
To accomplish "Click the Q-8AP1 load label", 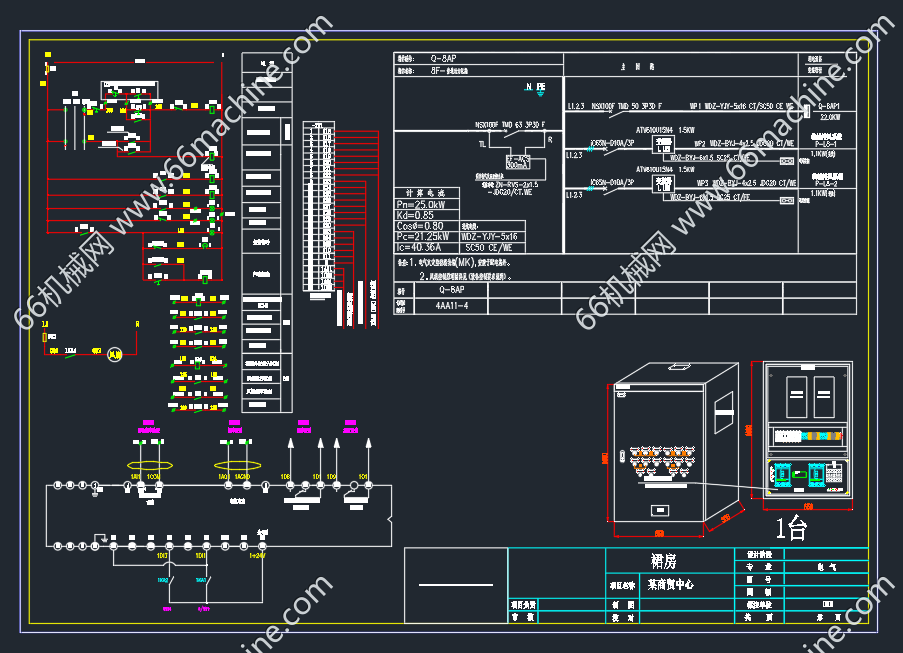I will 828,105.
